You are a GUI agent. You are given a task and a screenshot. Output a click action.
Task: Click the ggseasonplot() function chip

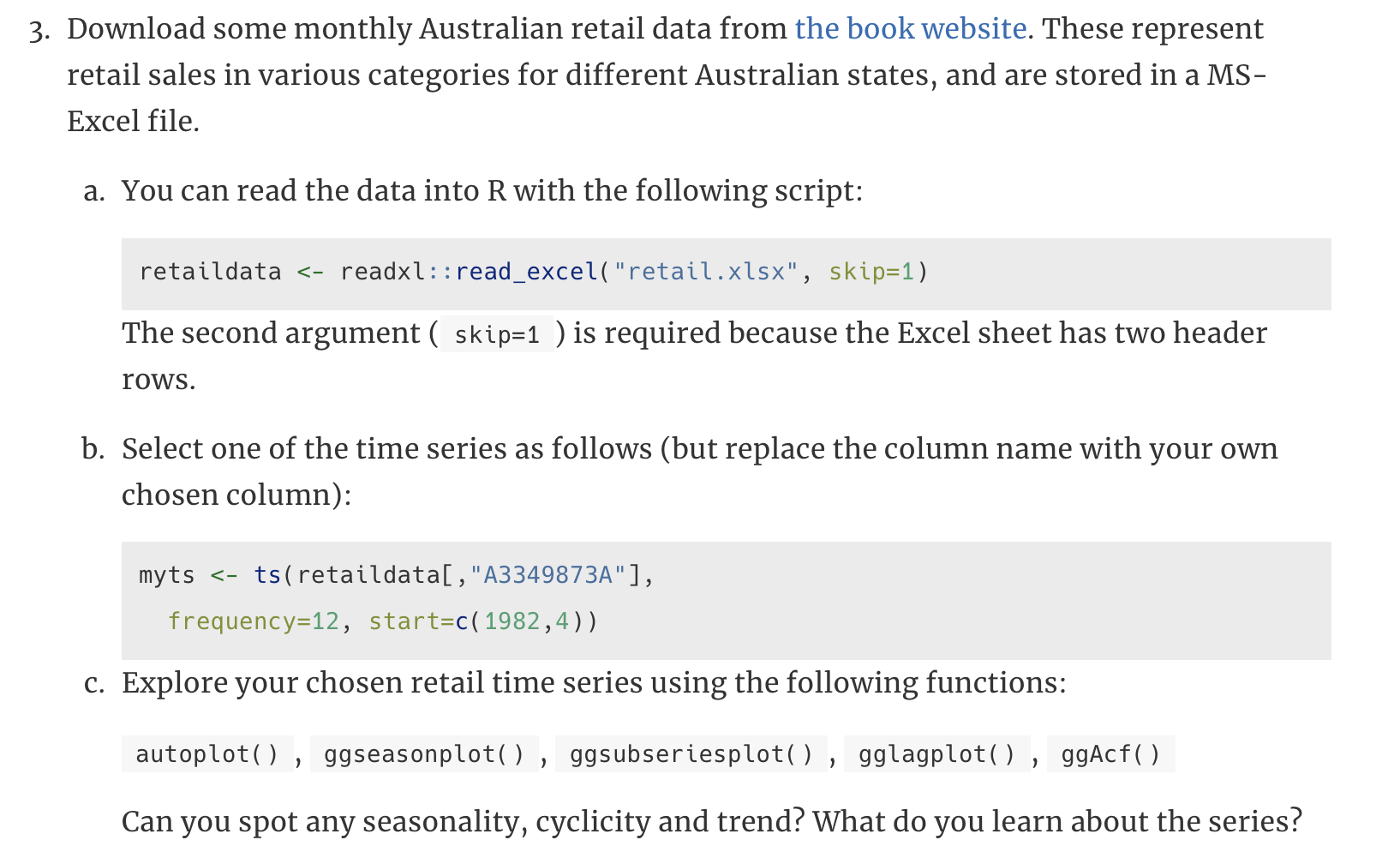click(424, 754)
